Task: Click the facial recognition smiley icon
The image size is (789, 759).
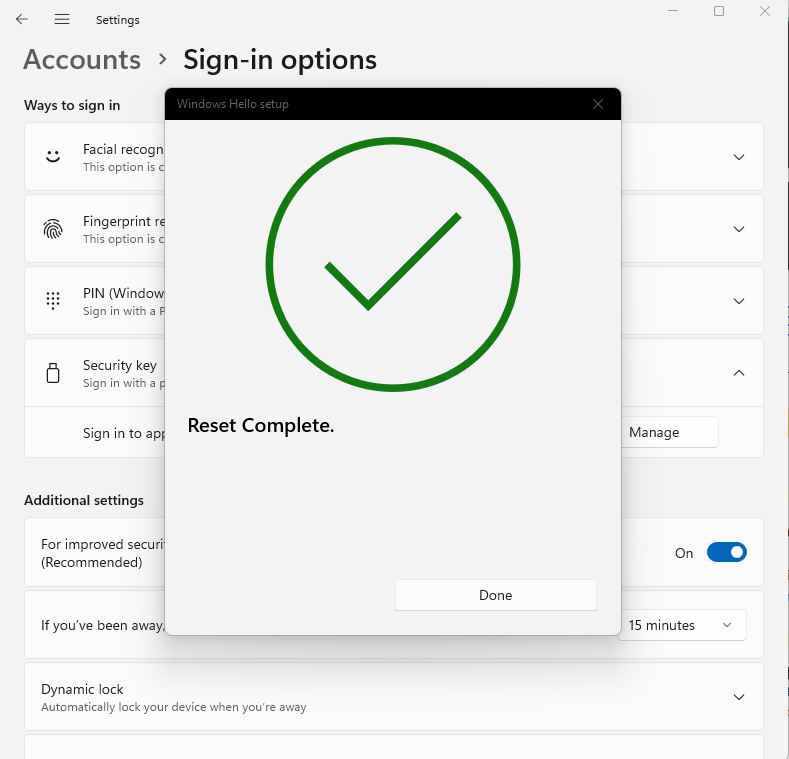Action: click(x=53, y=157)
